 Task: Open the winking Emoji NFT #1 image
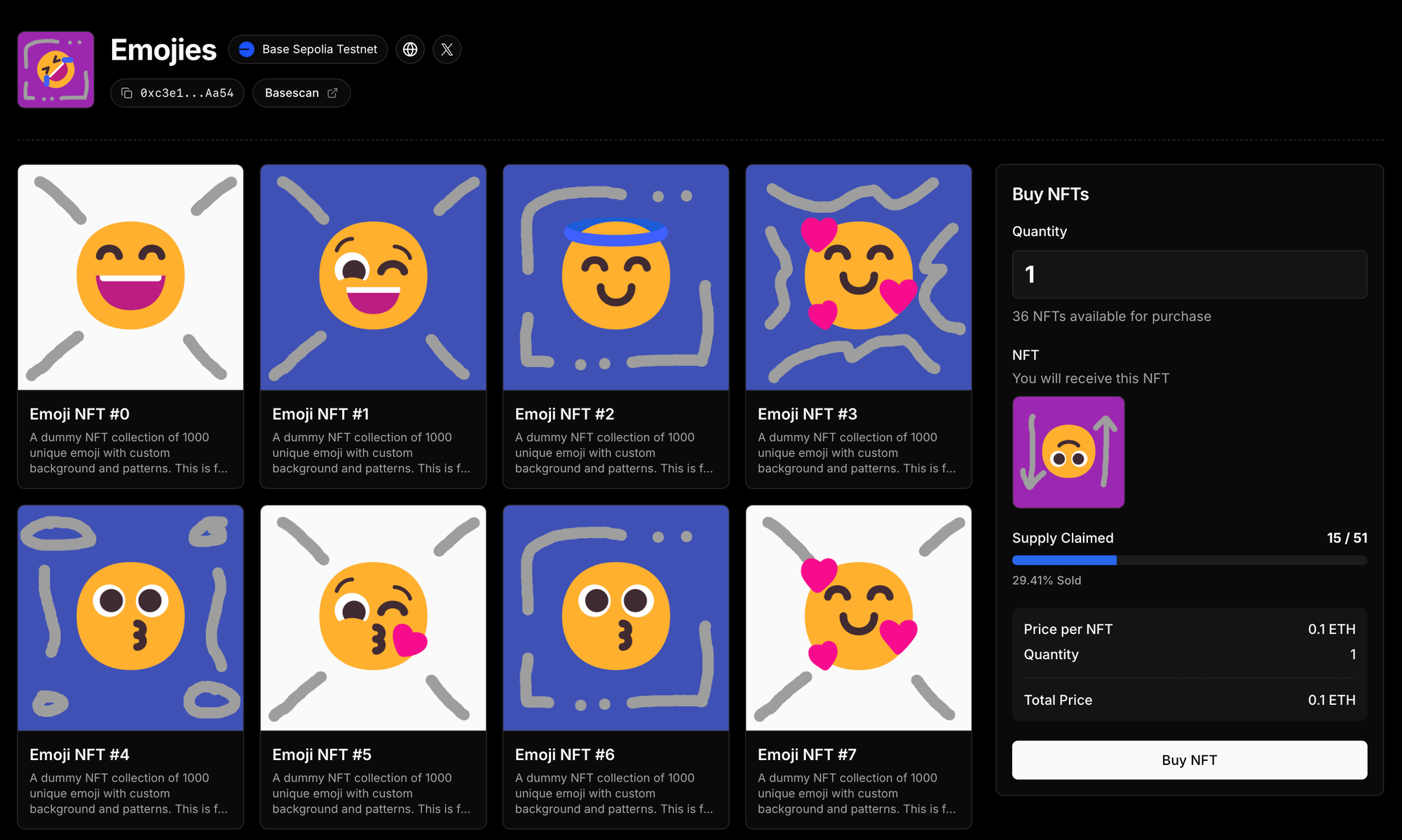[x=373, y=277]
